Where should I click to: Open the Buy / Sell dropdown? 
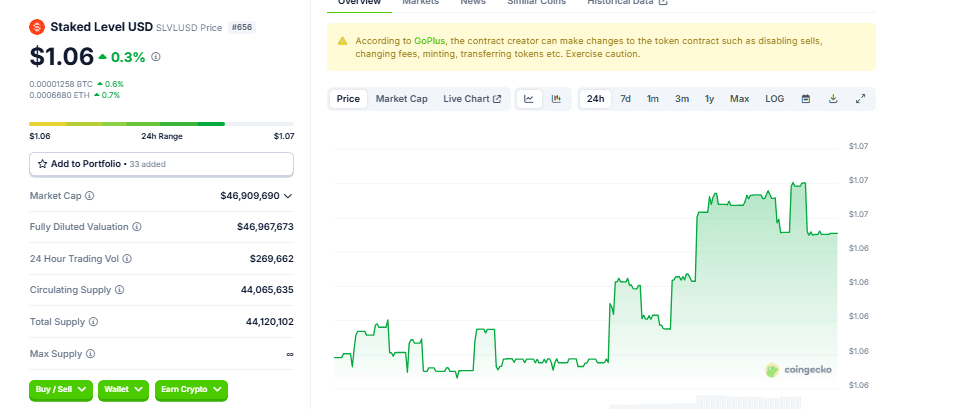tap(60, 389)
